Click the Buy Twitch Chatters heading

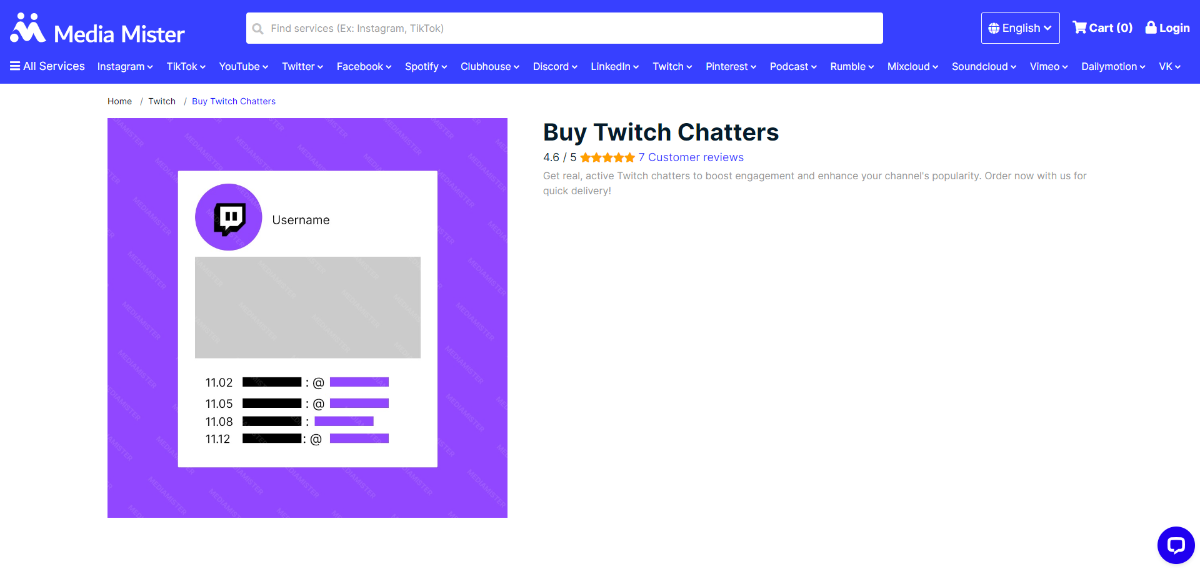click(661, 132)
